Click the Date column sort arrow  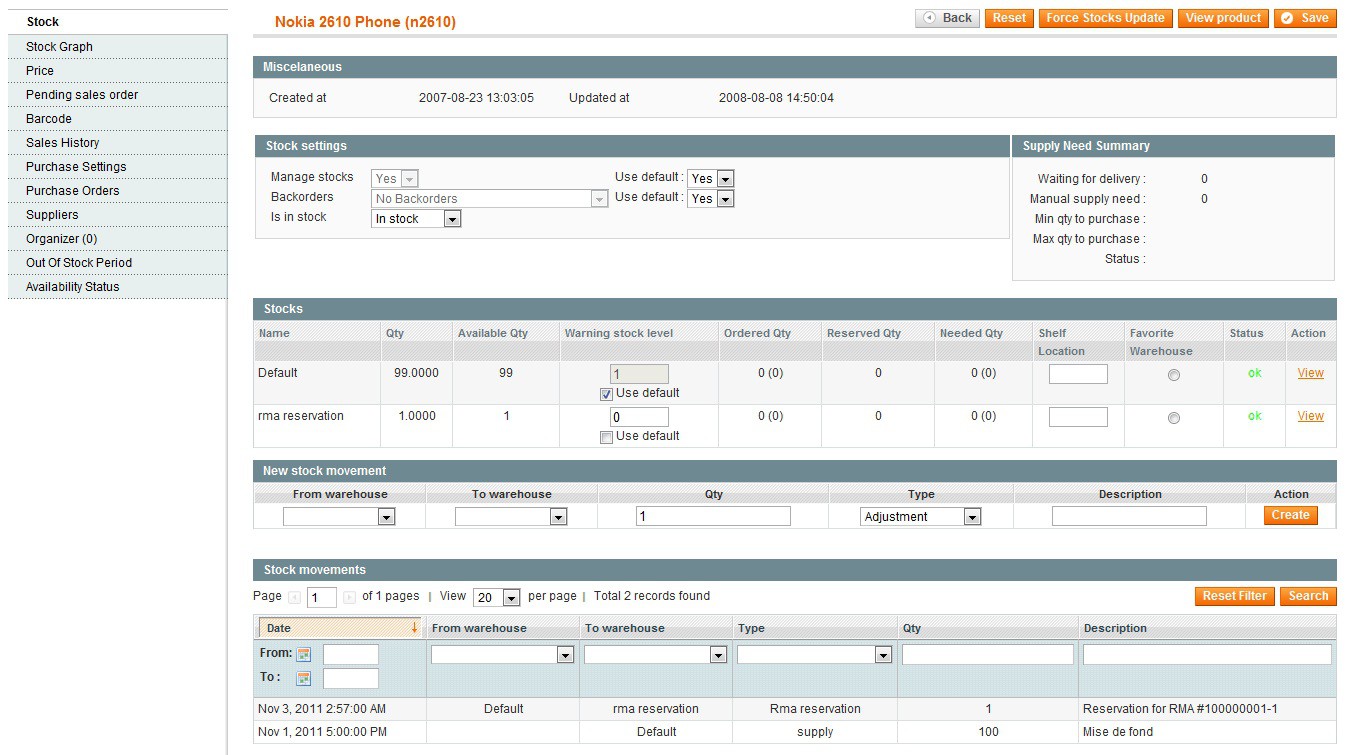point(414,628)
